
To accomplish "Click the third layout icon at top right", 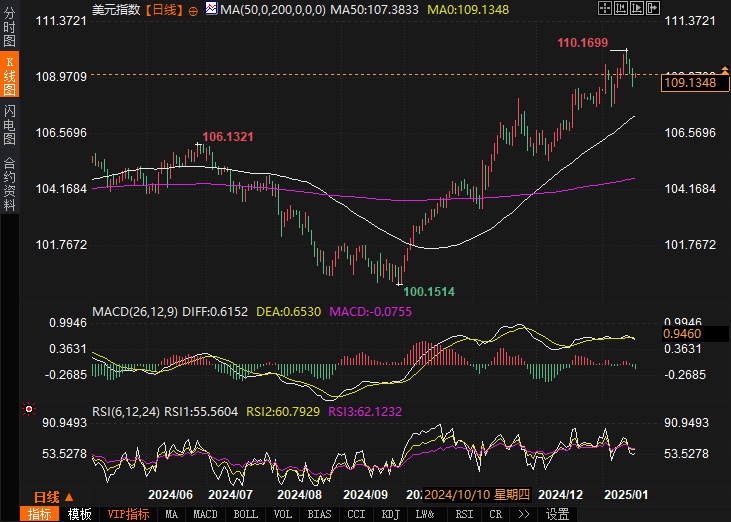I will (x=636, y=8).
